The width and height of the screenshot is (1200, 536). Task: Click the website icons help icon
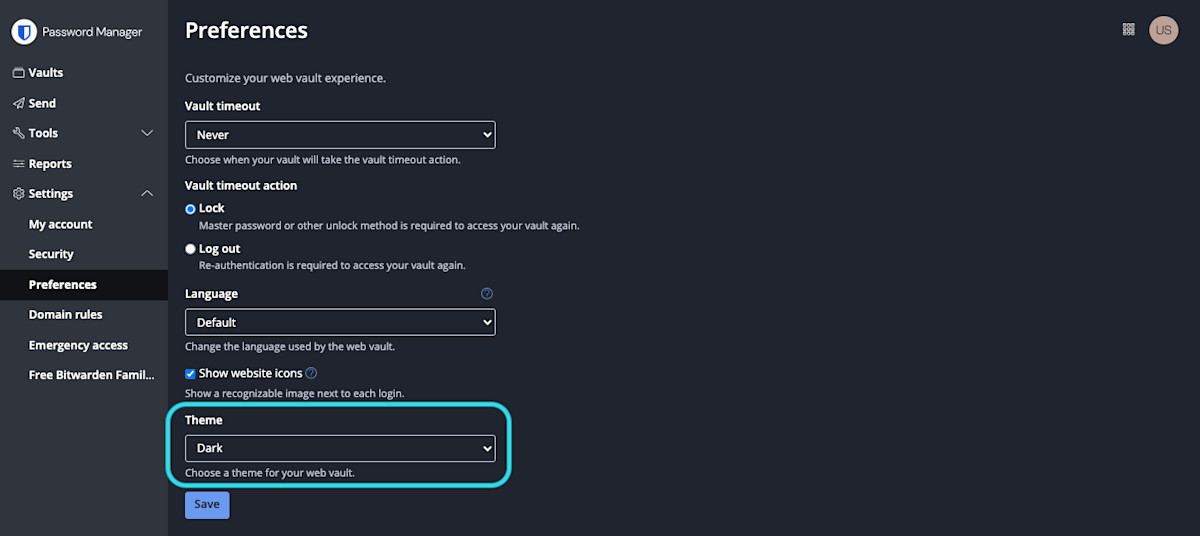(311, 373)
